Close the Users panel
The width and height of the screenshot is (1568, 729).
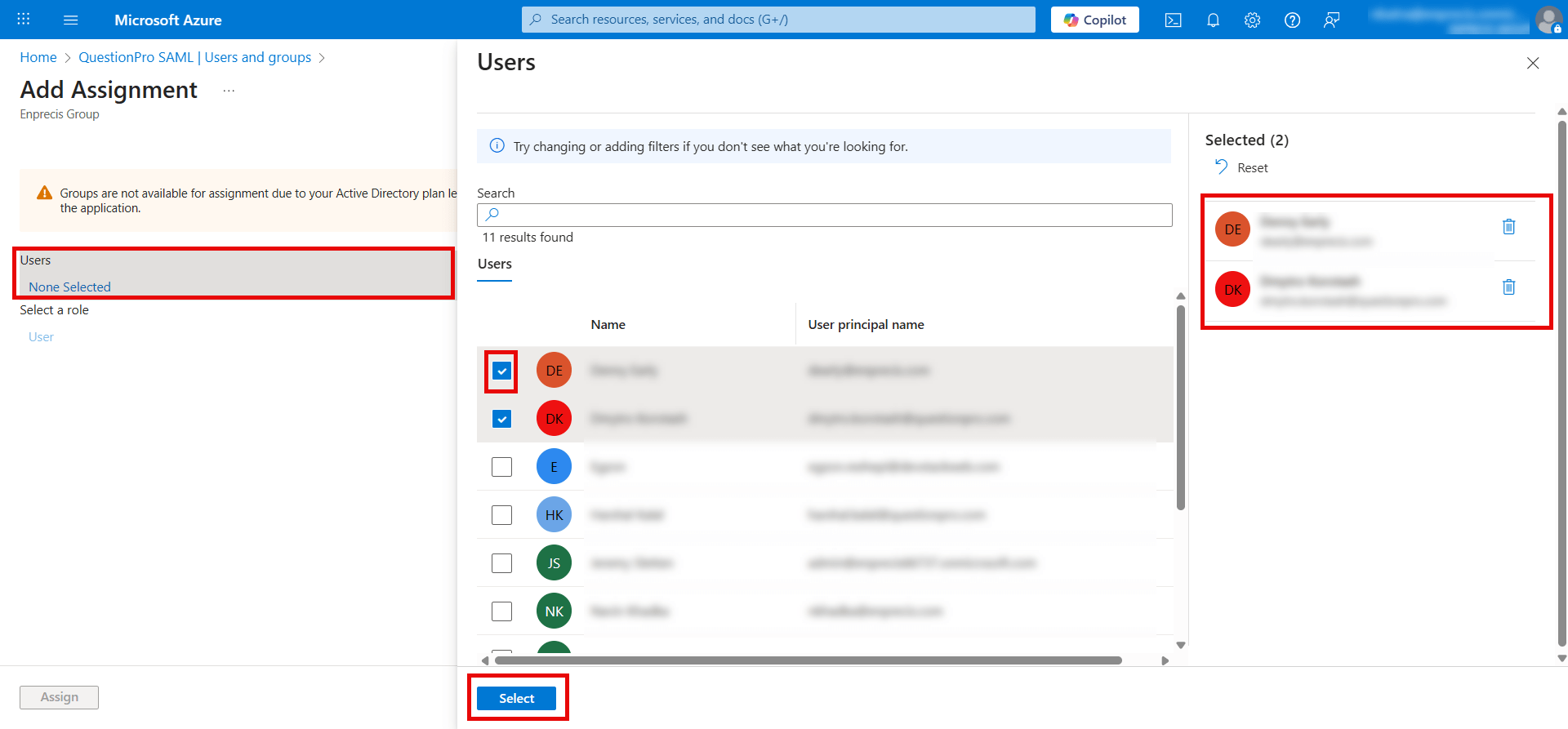point(1533,63)
